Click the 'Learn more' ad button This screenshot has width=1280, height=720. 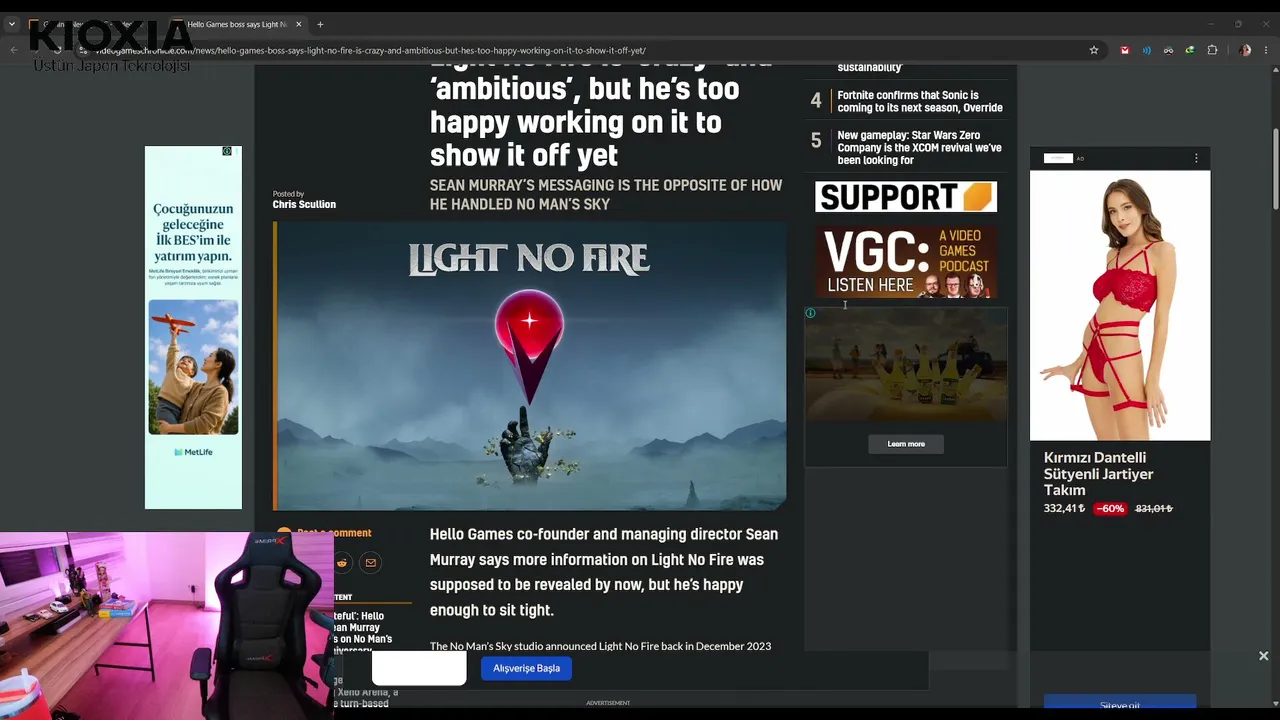tap(906, 444)
